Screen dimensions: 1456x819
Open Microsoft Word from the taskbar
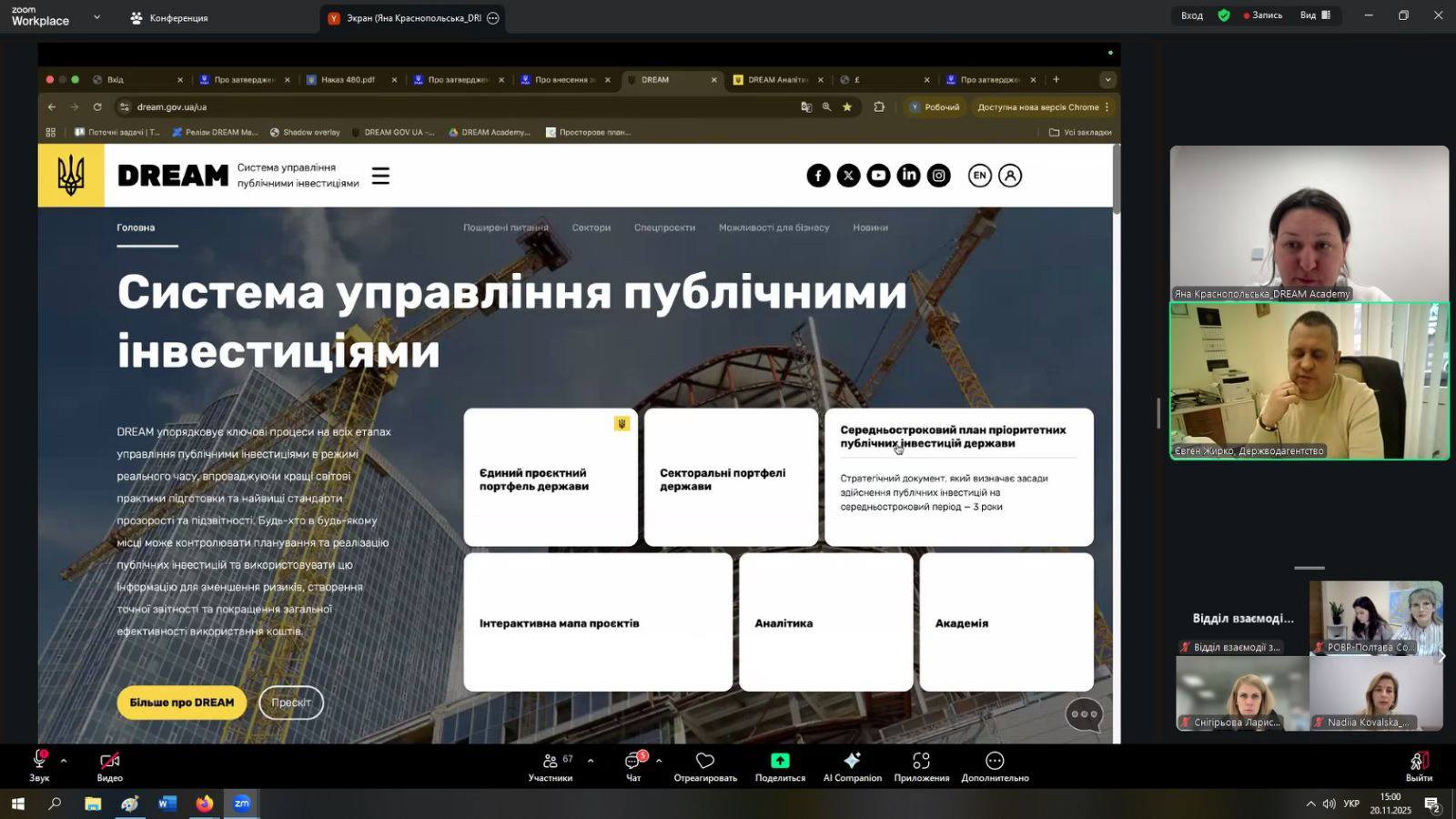(167, 804)
